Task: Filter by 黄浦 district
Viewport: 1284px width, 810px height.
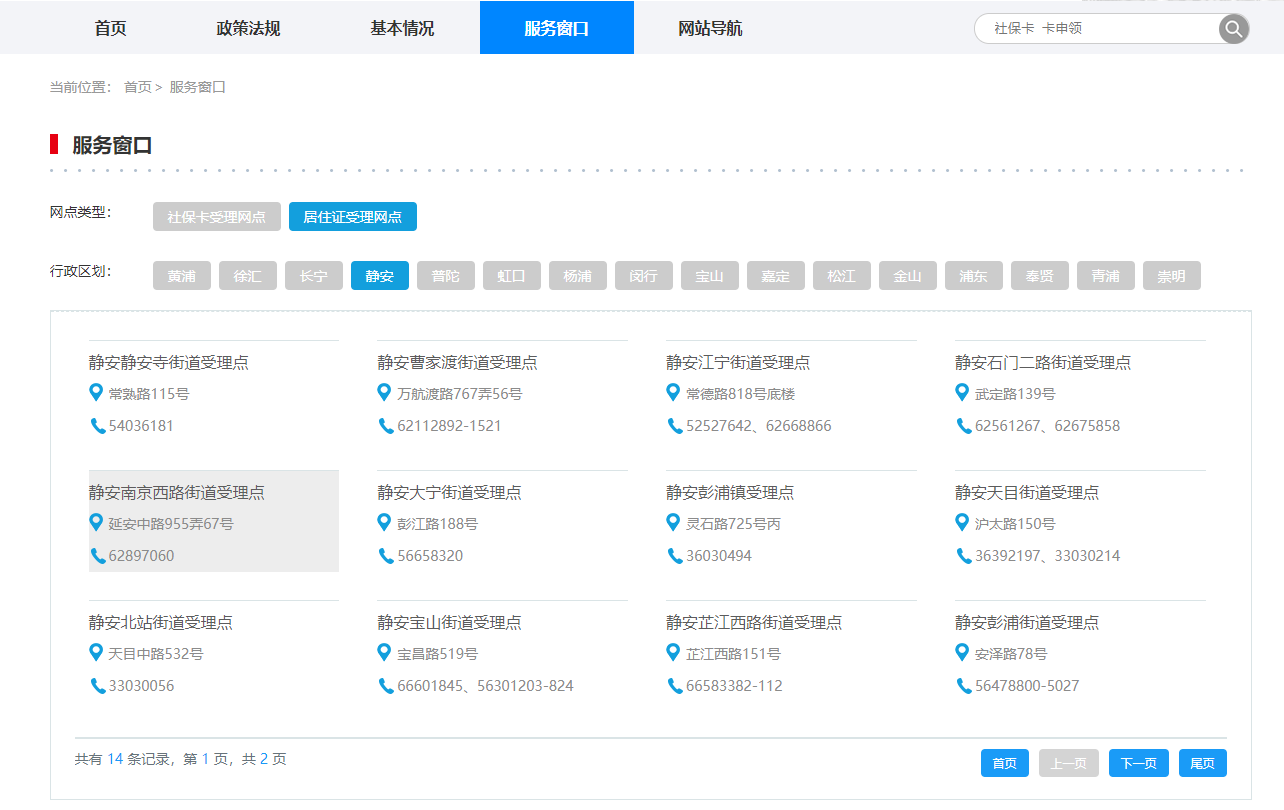Action: [182, 276]
